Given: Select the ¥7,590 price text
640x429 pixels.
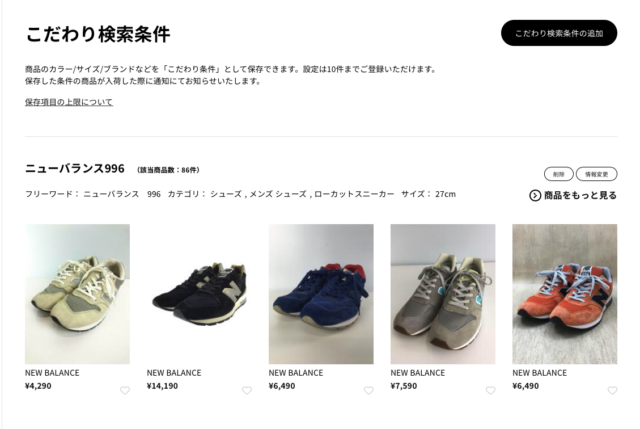Looking at the screenshot, I should pos(404,386).
